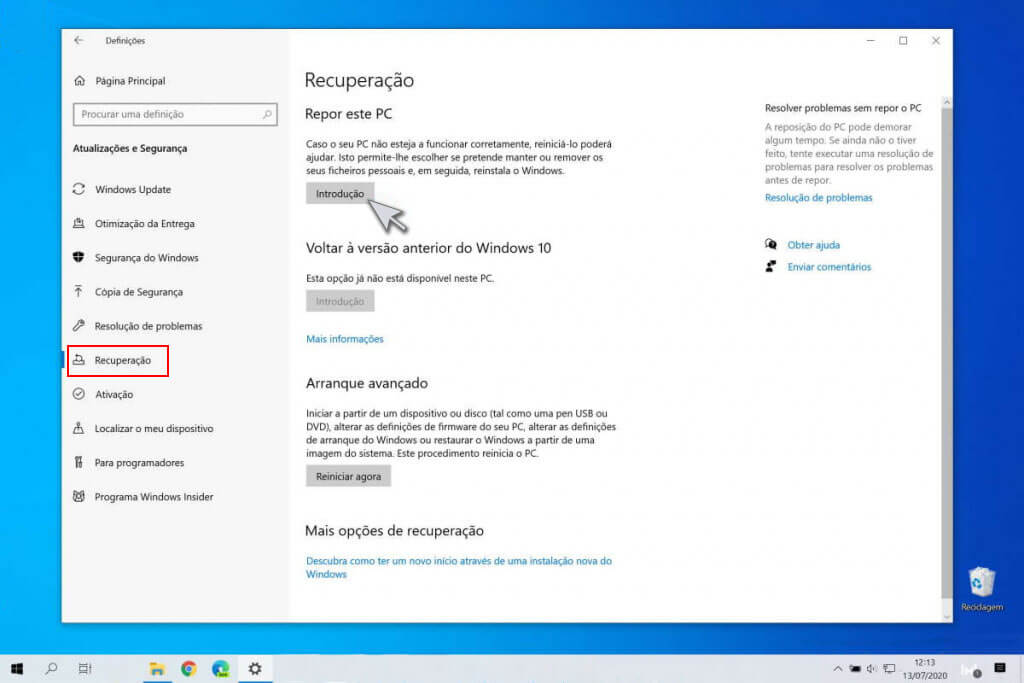Open Página Principal home icon
1024x683 pixels.
(x=80, y=81)
